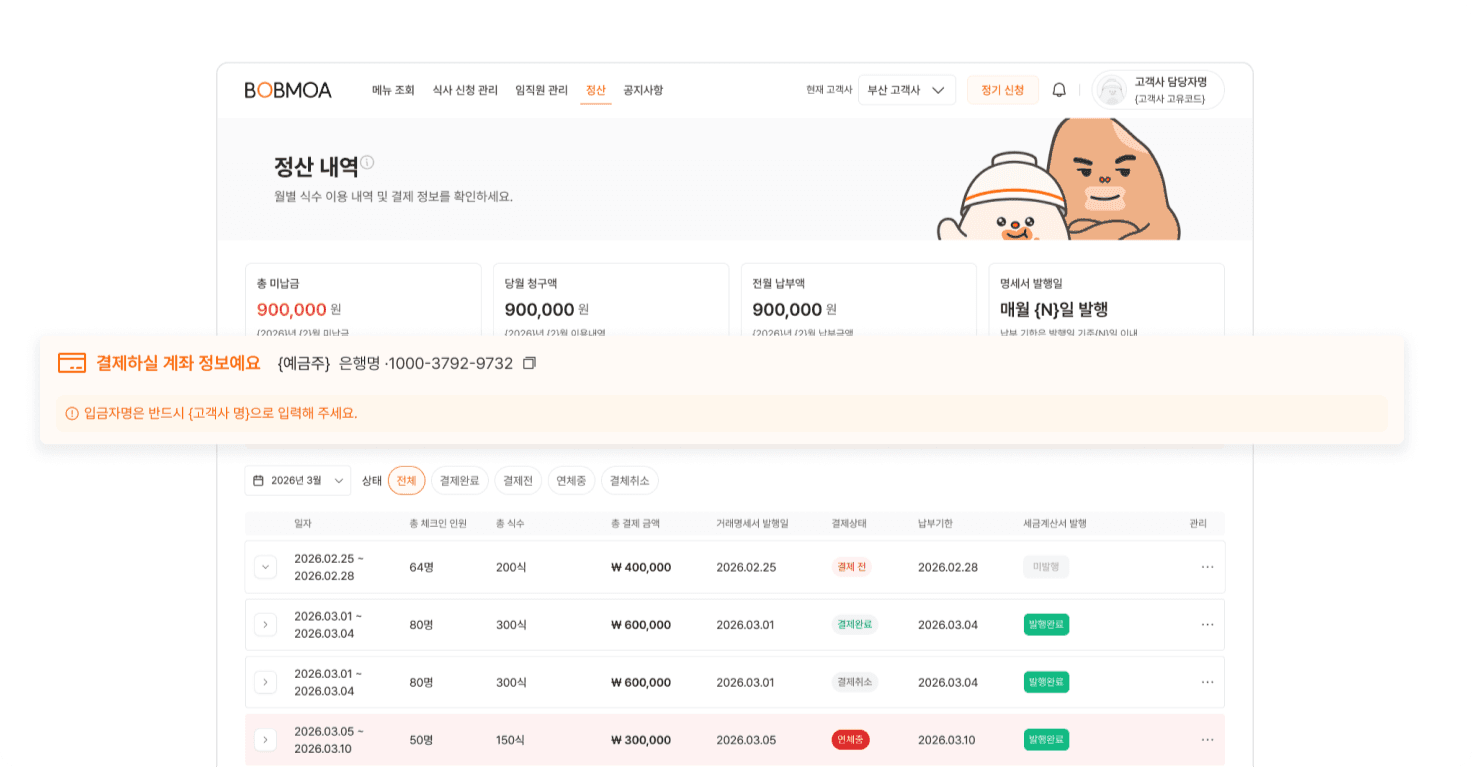Open the 고객사 담당자명 profile
Viewport: 1472px width, 768px height.
click(x=1158, y=90)
